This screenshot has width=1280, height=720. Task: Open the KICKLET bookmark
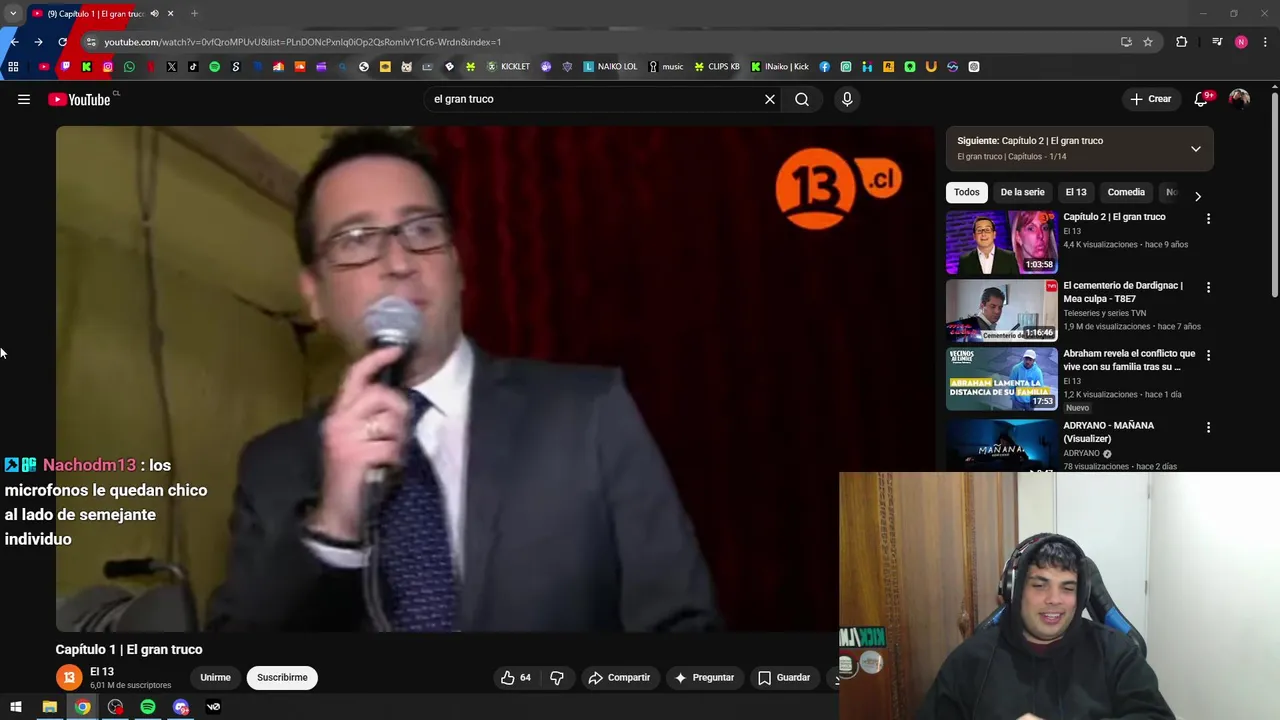tap(508, 67)
